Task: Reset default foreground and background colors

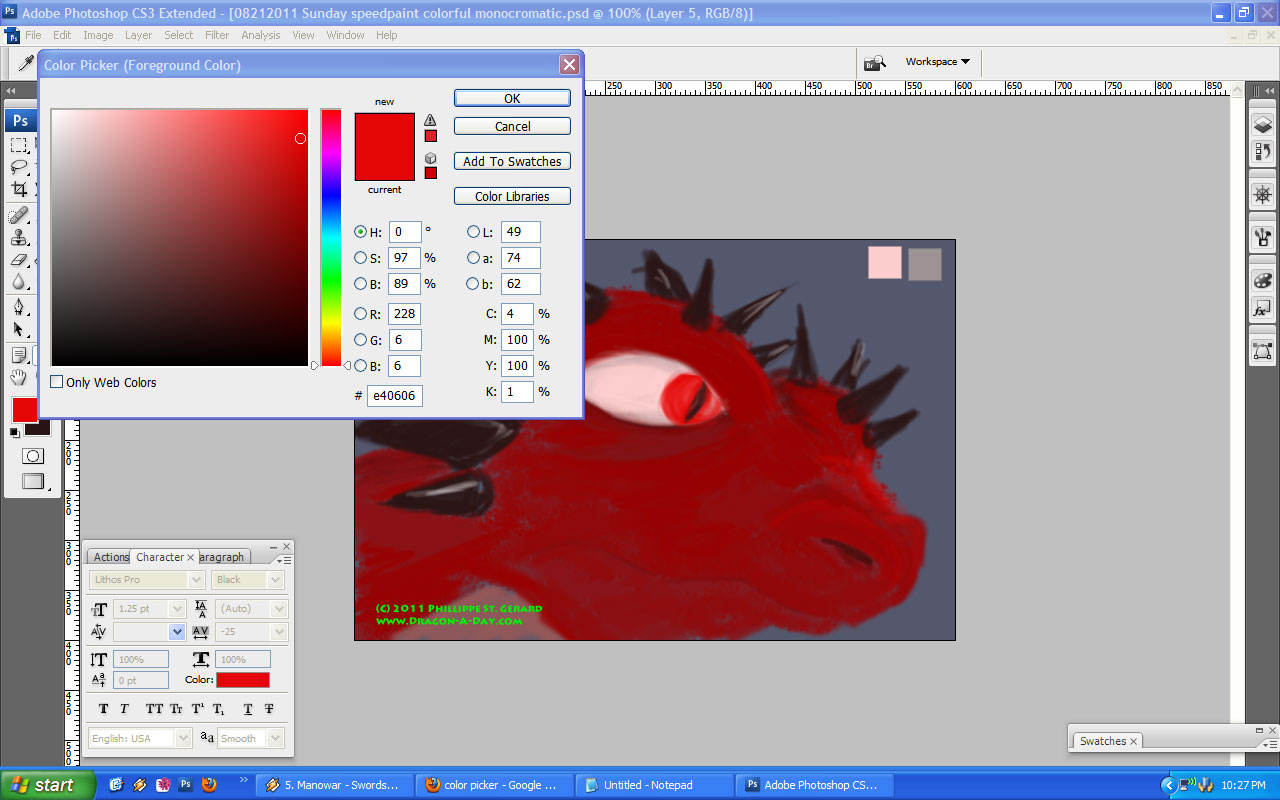Action: tap(14, 433)
